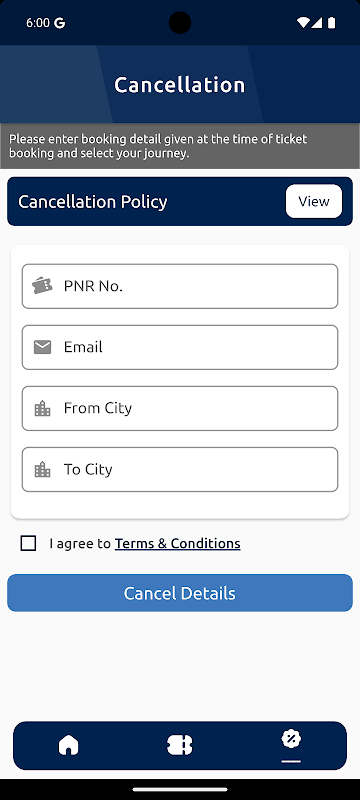
Task: Open the Terms & Conditions link
Action: 177,543
